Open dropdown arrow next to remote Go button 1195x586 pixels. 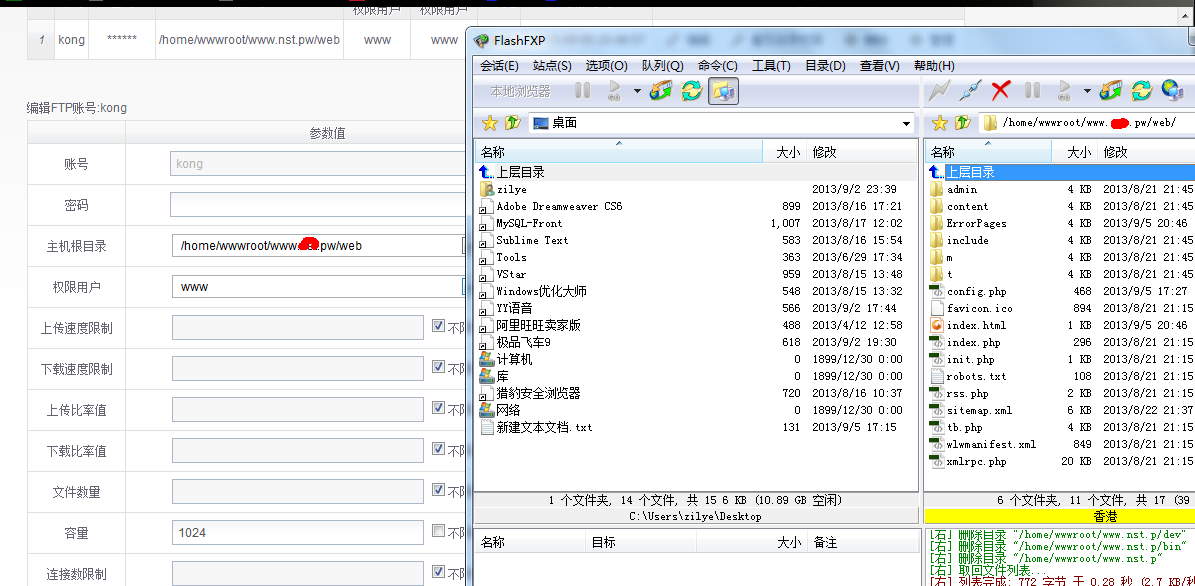(1087, 91)
